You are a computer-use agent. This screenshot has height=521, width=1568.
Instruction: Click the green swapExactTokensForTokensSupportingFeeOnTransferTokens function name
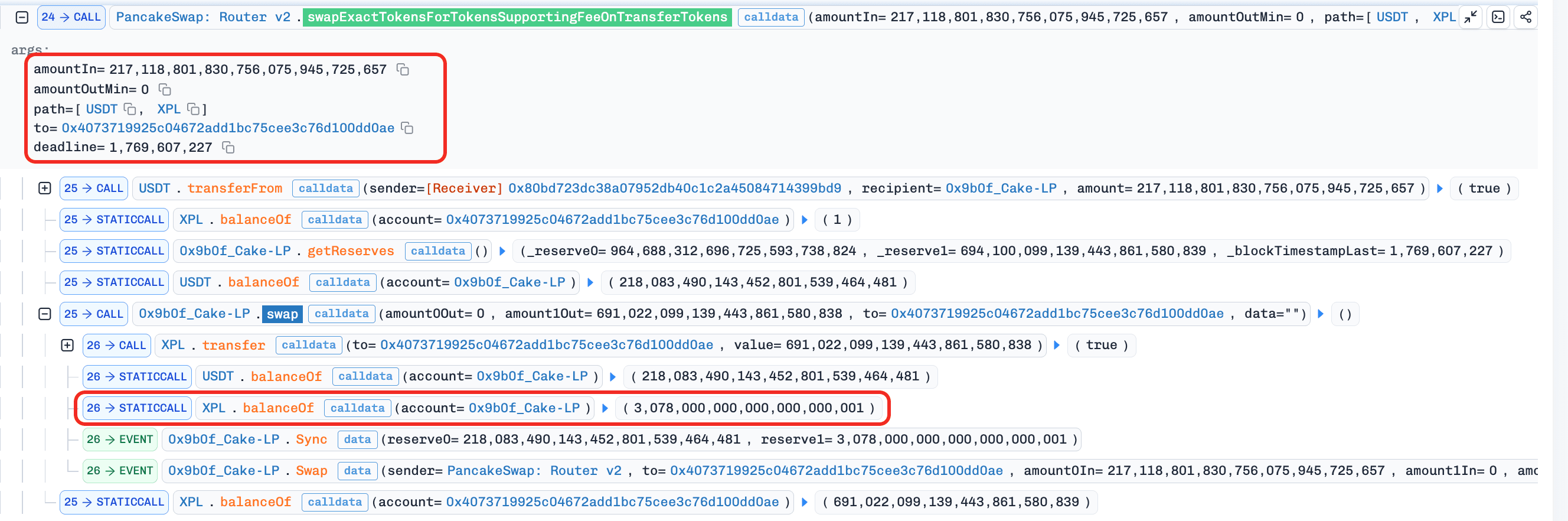point(517,17)
